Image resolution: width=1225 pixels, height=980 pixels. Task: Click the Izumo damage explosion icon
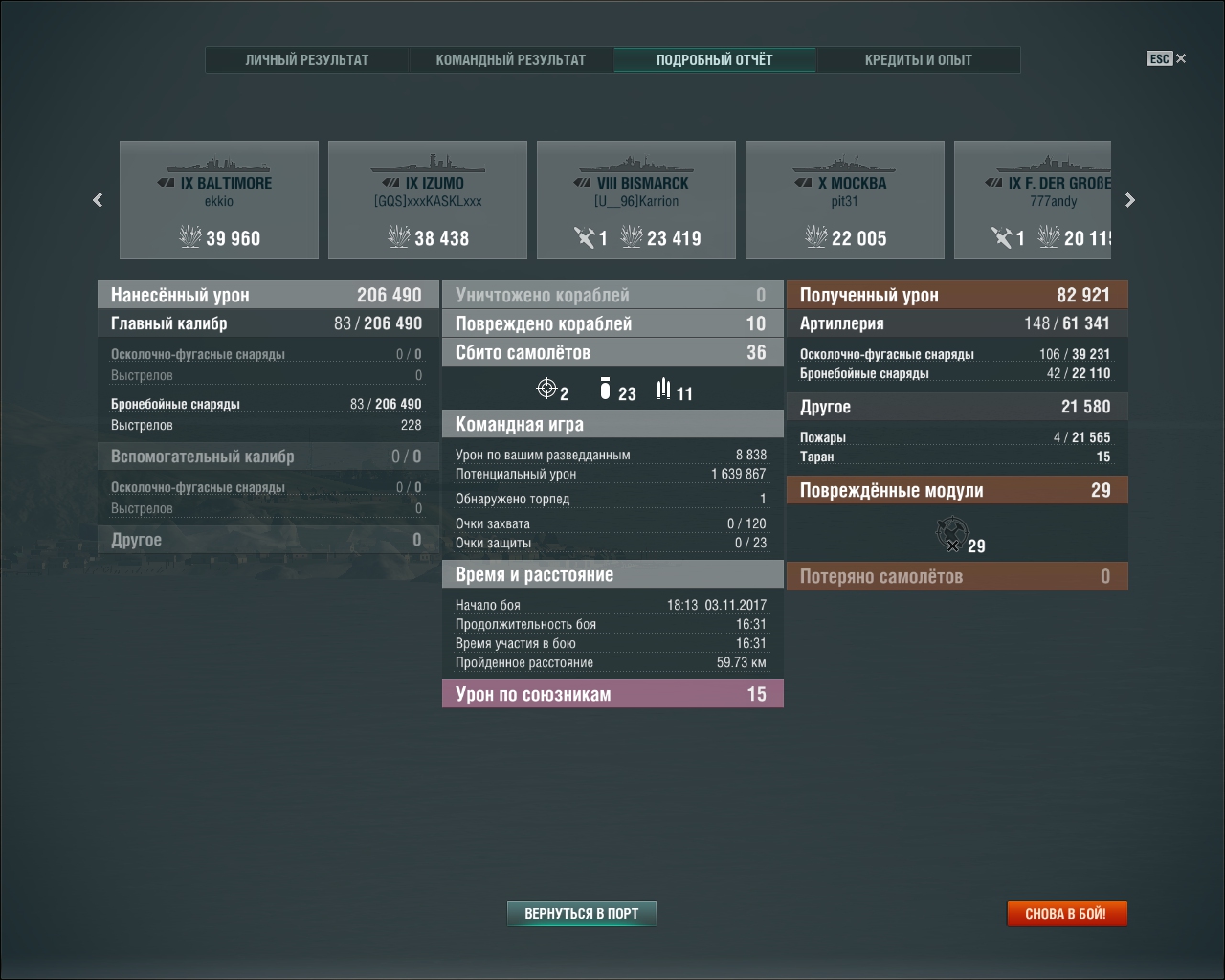398,236
